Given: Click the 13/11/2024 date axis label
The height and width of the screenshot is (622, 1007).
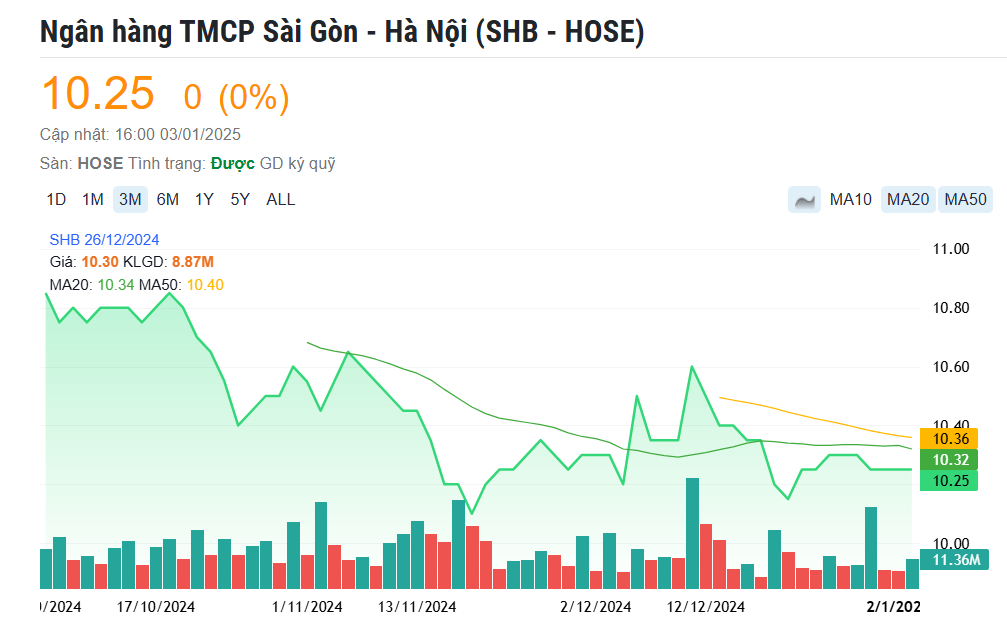Looking at the screenshot, I should [x=417, y=607].
